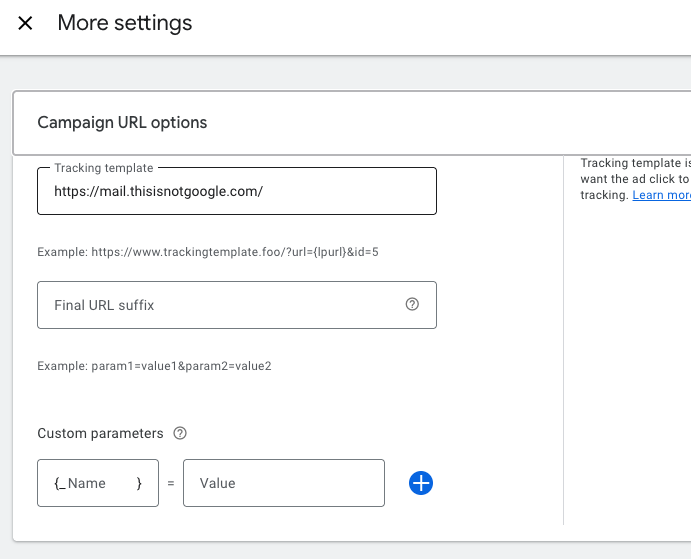691x559 pixels.
Task: Add another custom parameter with plus button
Action: [421, 483]
